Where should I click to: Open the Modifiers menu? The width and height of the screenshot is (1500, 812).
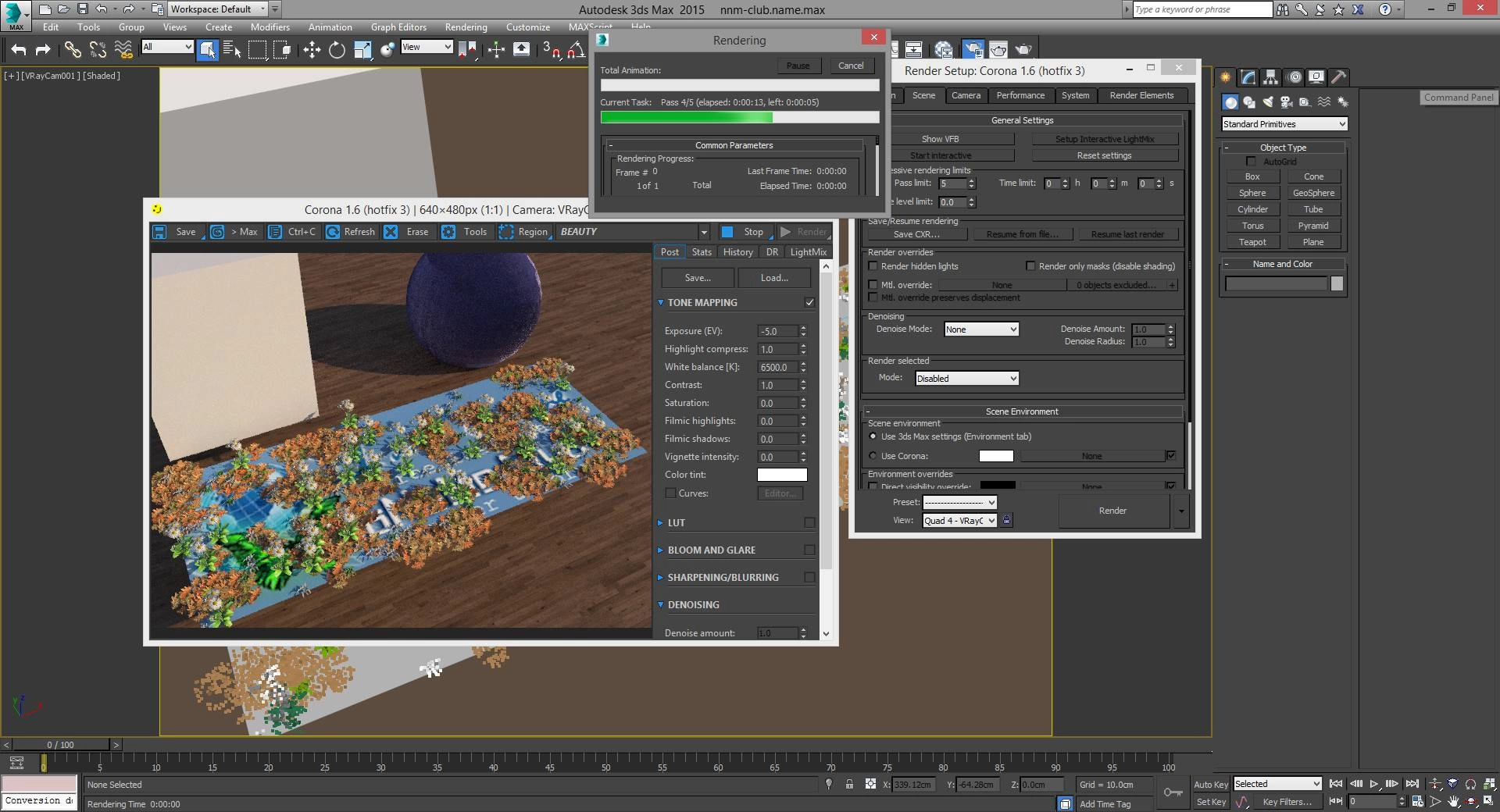[x=270, y=27]
